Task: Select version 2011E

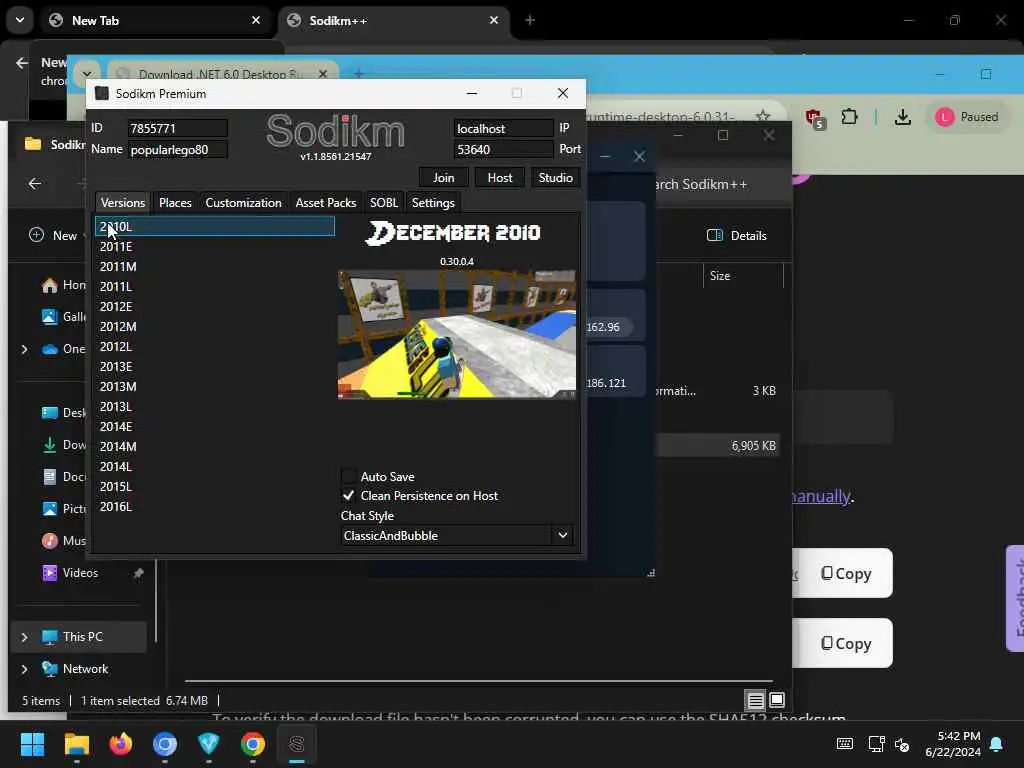Action: click(215, 246)
